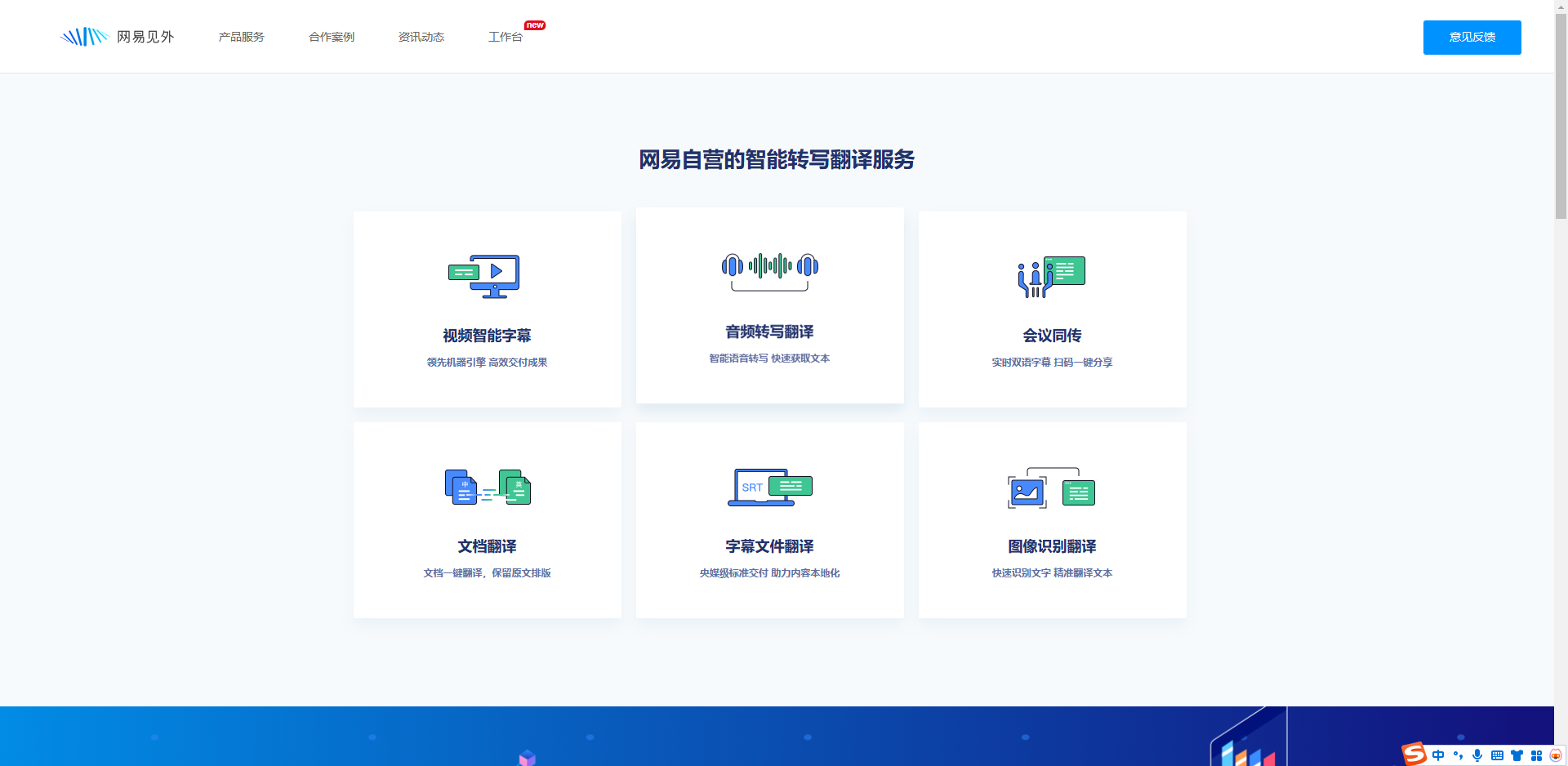Toggle Chinese/English punctuation mode
Viewport: 1568px width, 766px height.
[1459, 755]
